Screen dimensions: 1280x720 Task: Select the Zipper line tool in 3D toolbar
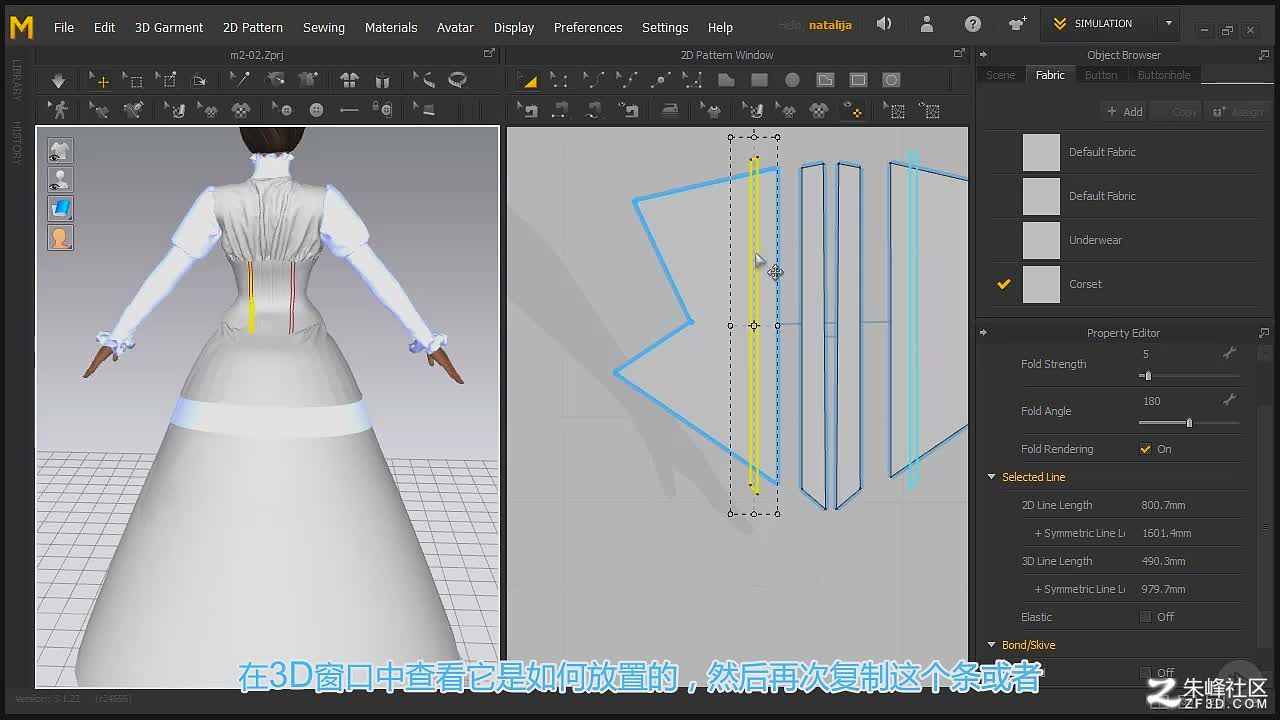(349, 110)
